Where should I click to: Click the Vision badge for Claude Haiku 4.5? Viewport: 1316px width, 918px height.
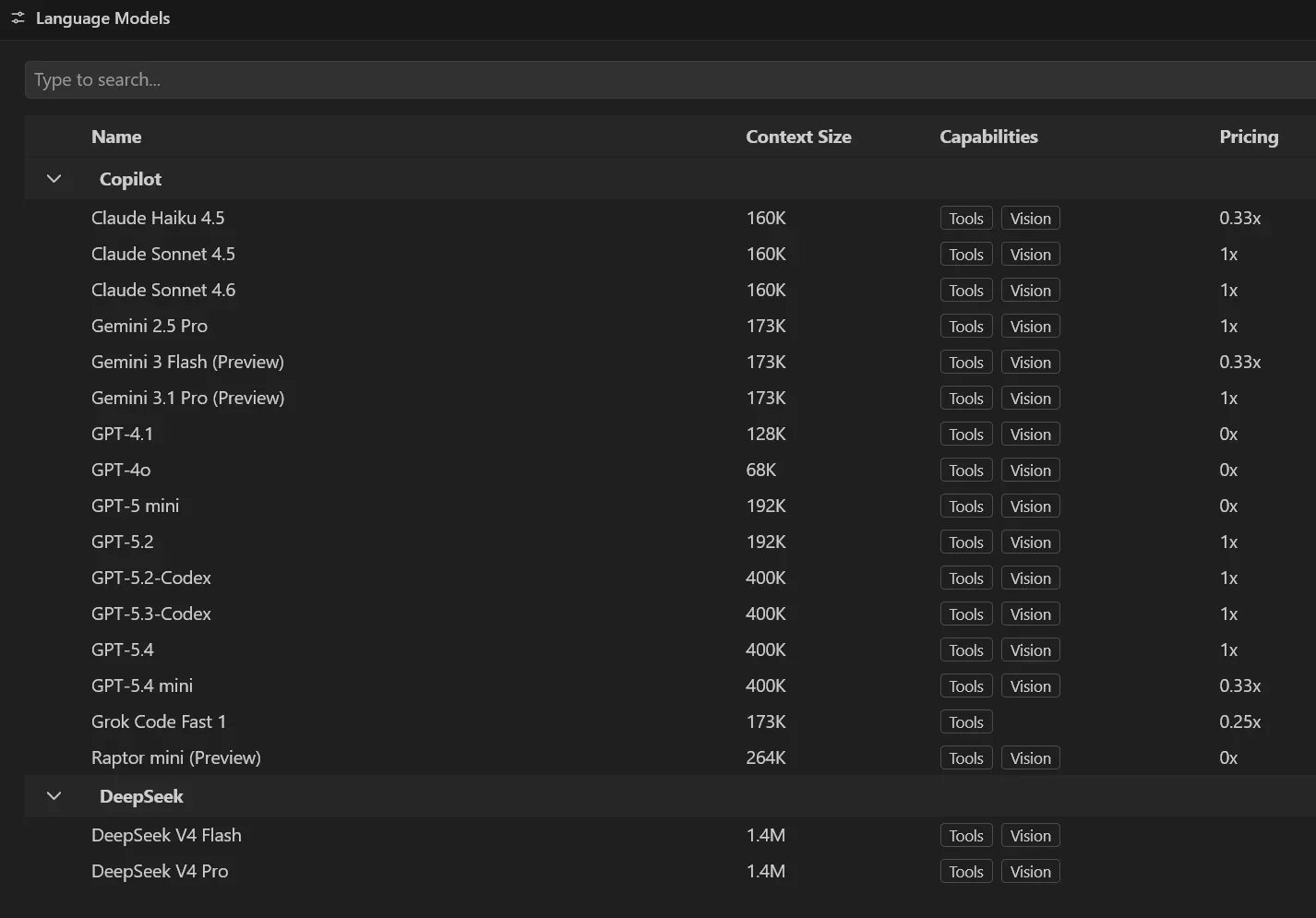tap(1031, 219)
